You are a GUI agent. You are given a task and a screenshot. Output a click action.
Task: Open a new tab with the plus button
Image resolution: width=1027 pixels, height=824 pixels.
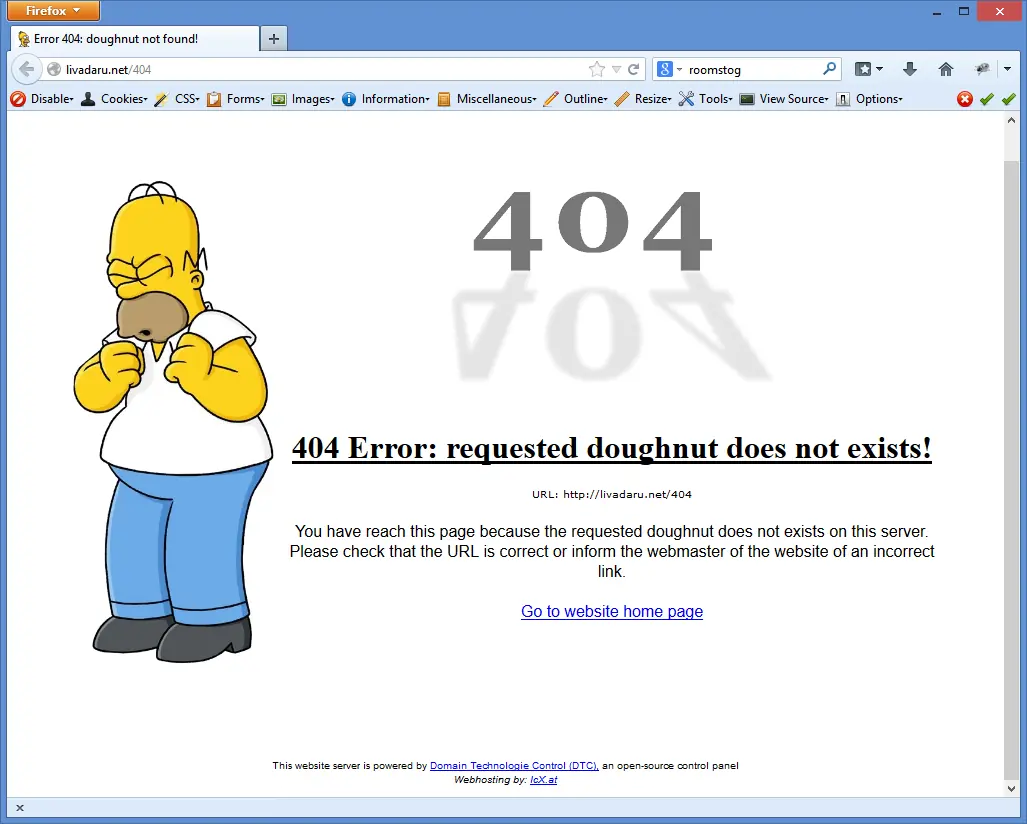[x=274, y=39]
